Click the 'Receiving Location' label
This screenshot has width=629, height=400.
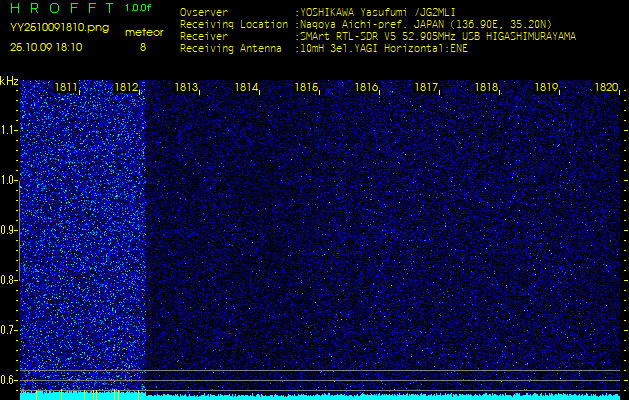tap(234, 24)
